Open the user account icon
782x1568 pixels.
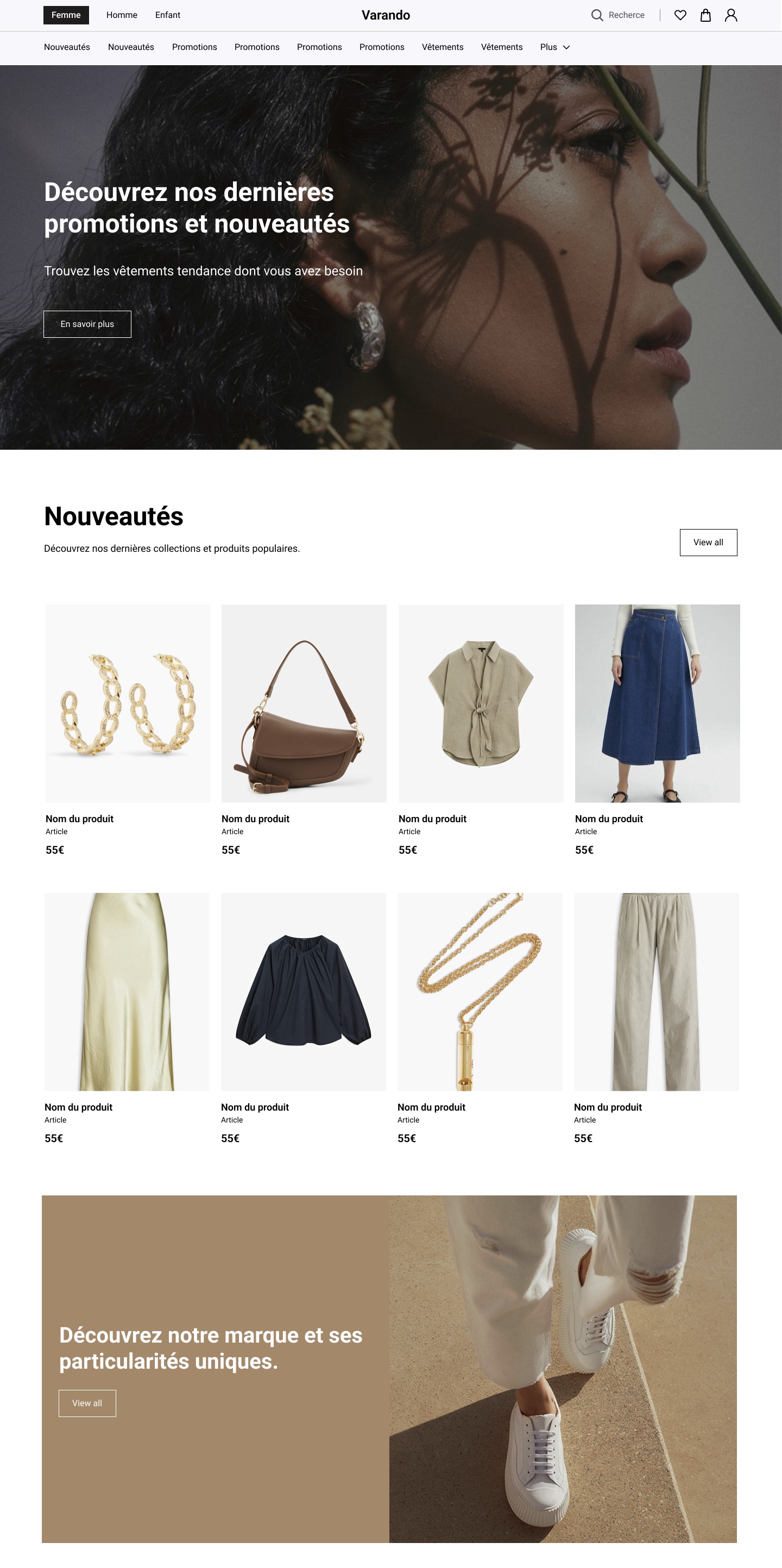click(731, 15)
